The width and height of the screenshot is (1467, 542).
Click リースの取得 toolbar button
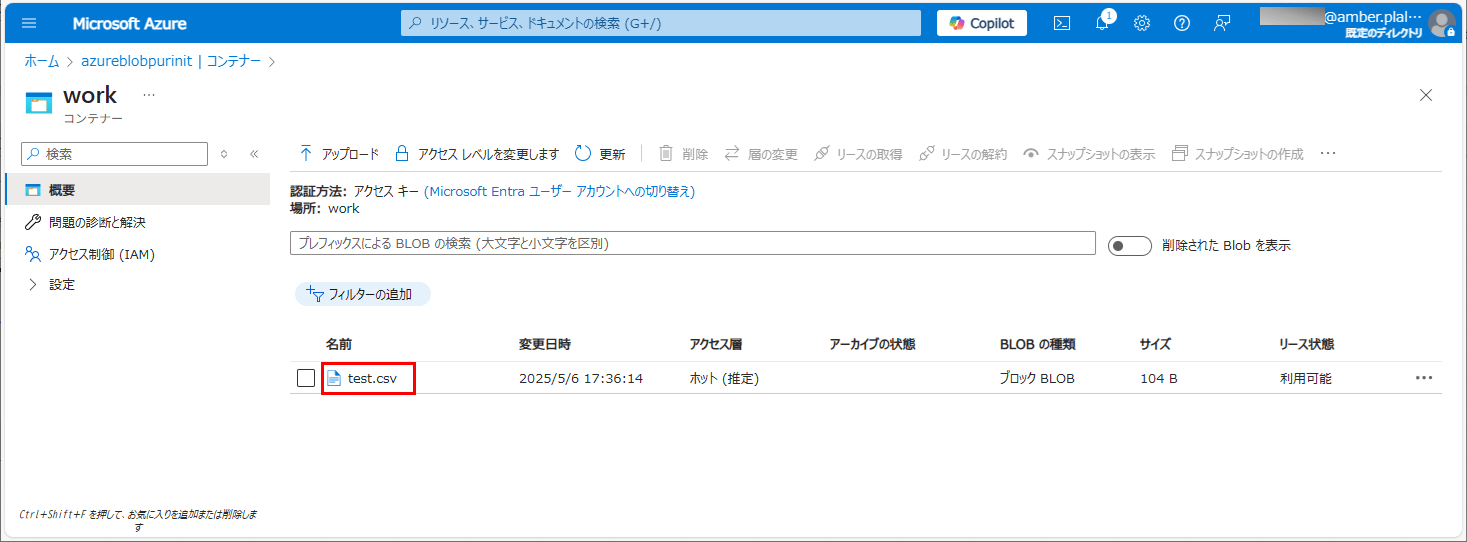tap(858, 154)
